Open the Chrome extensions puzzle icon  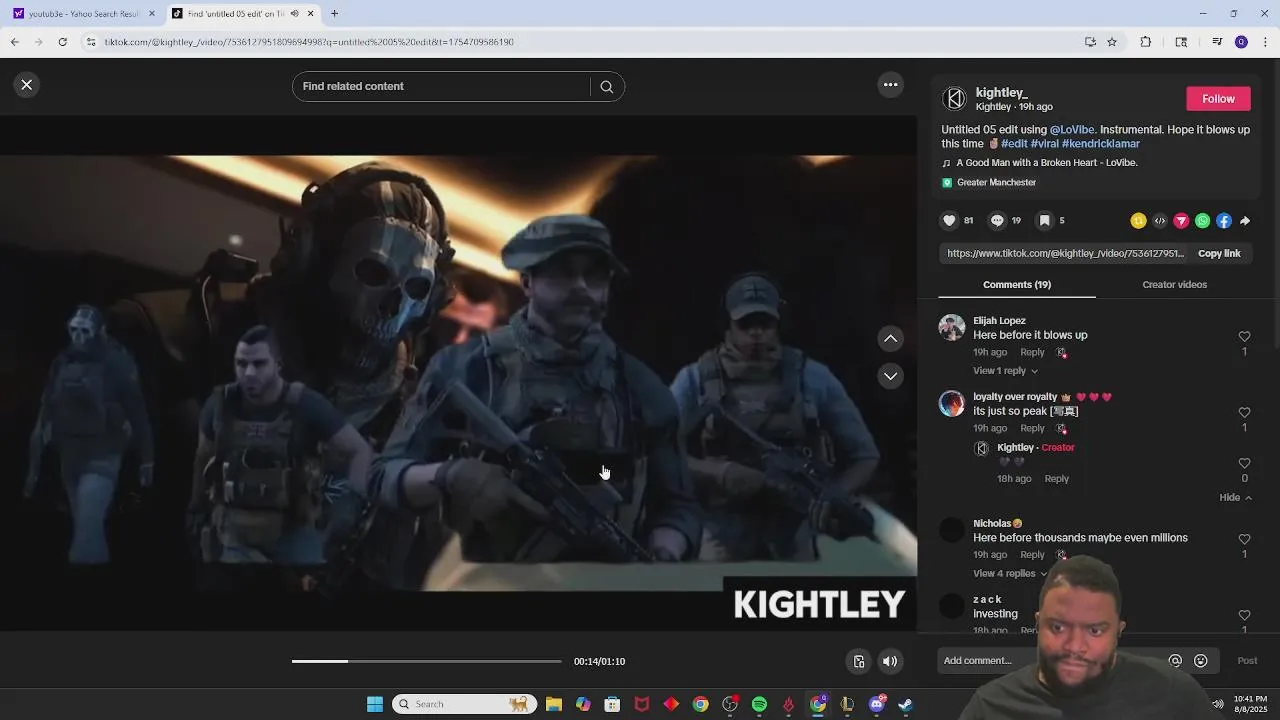coord(1146,42)
